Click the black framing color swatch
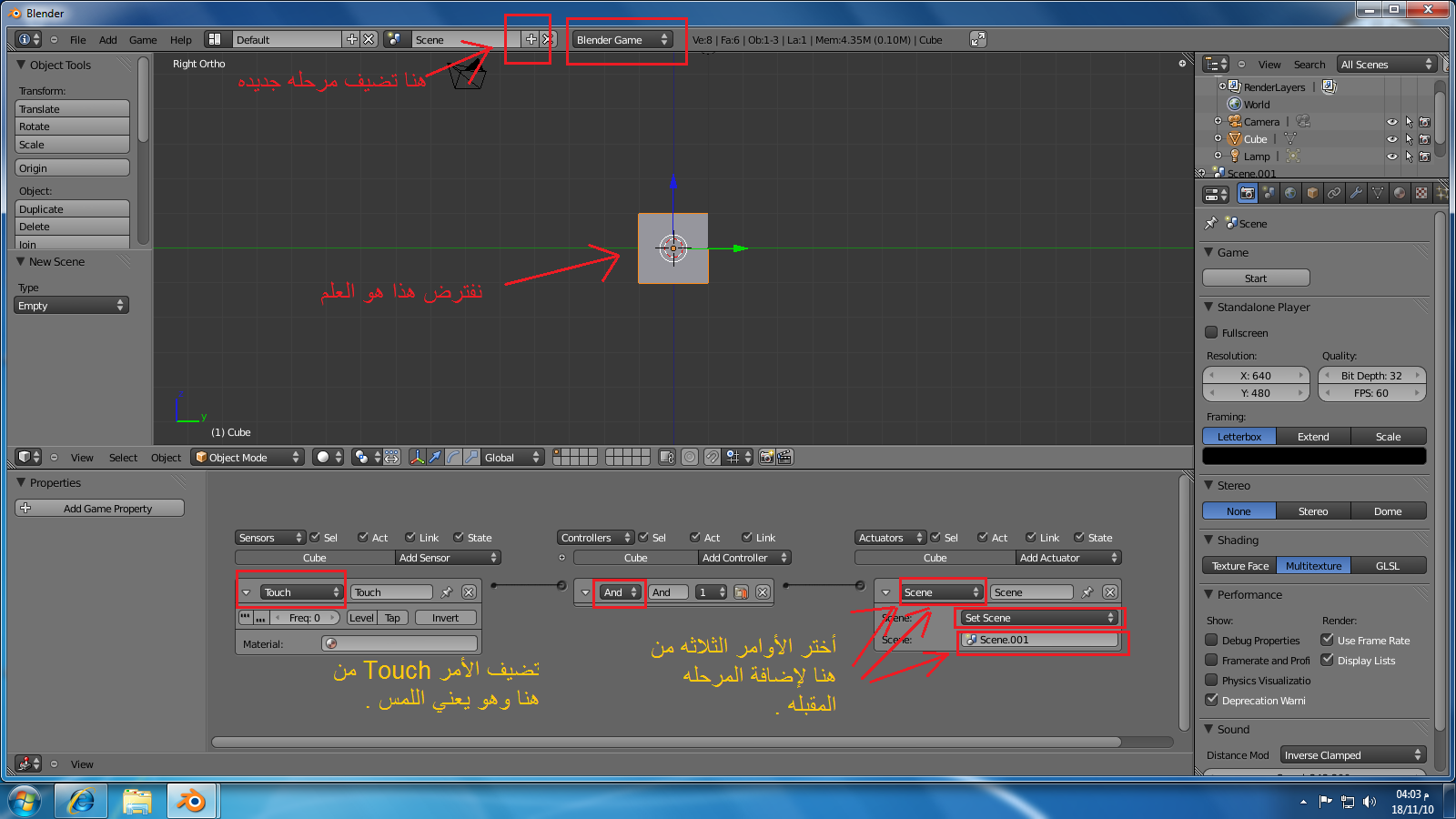This screenshot has width=1456, height=819. click(x=1314, y=457)
